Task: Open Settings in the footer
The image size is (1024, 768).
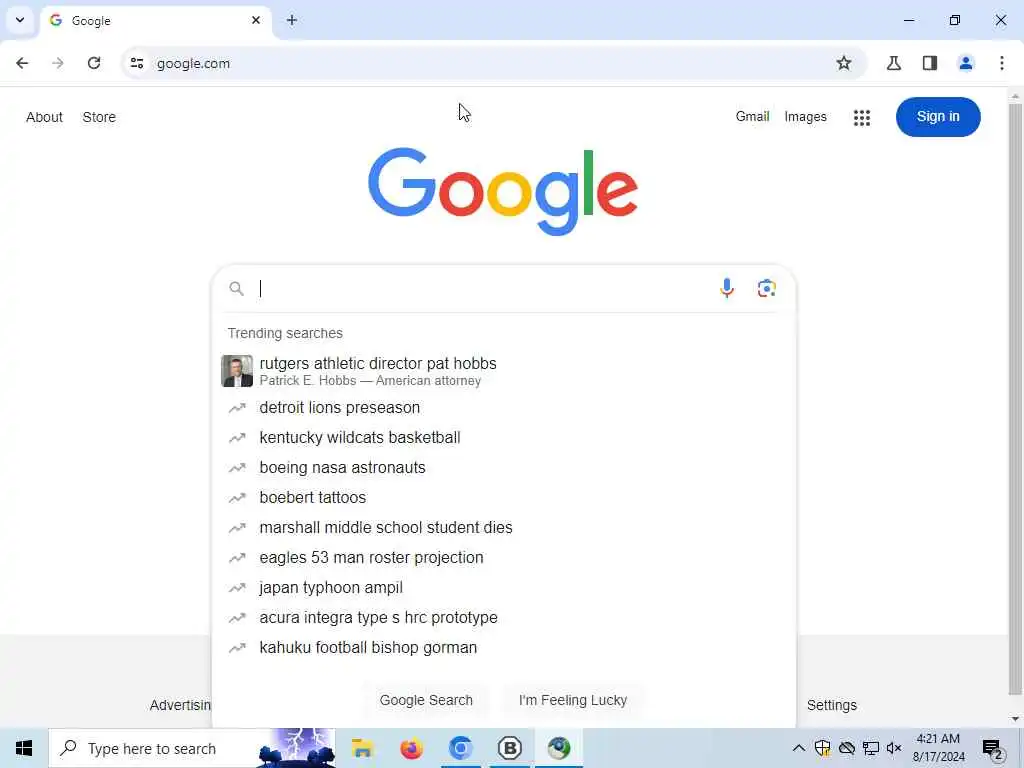Action: 831,705
